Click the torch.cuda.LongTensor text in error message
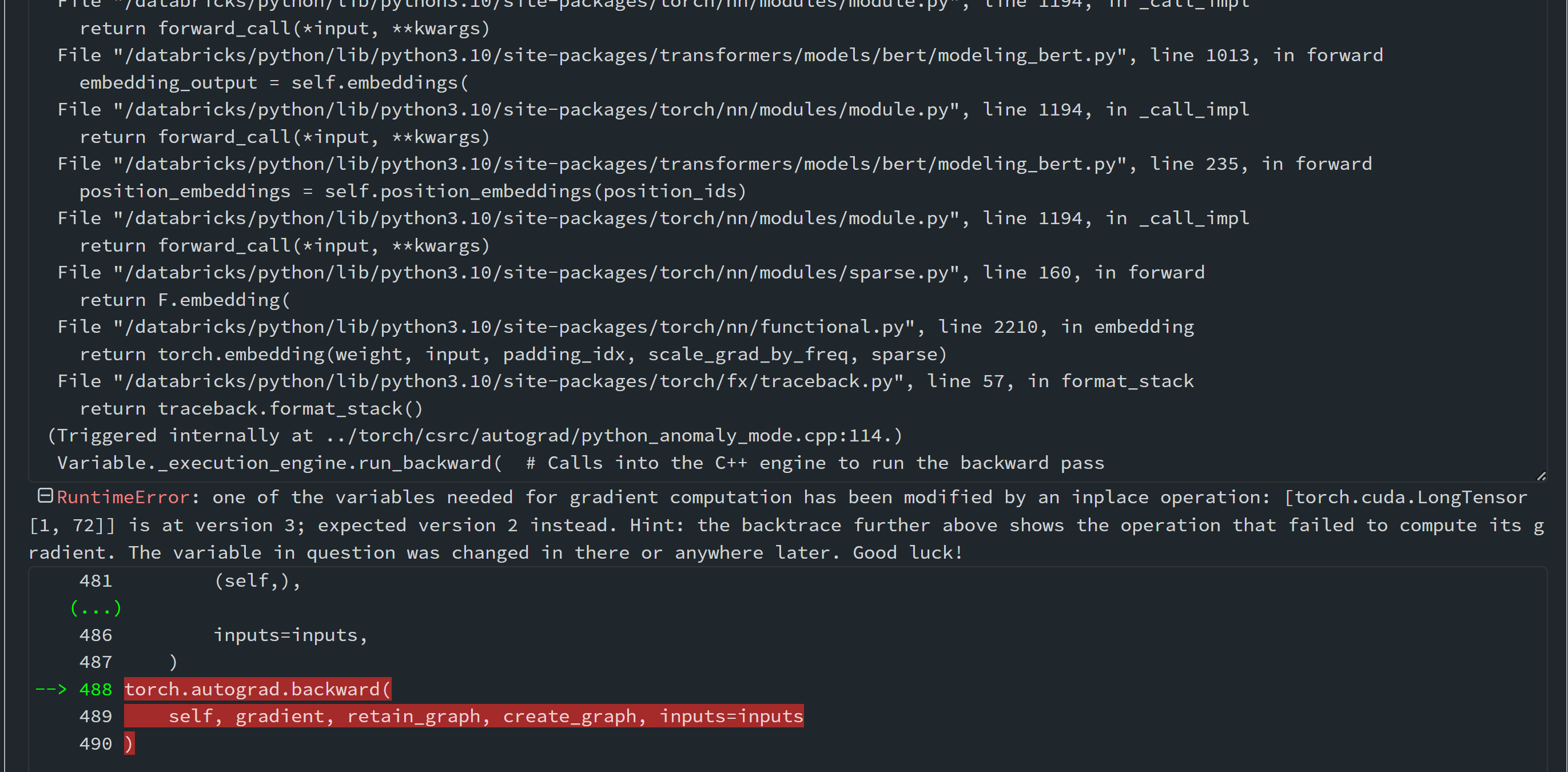1568x772 pixels. click(x=1406, y=497)
